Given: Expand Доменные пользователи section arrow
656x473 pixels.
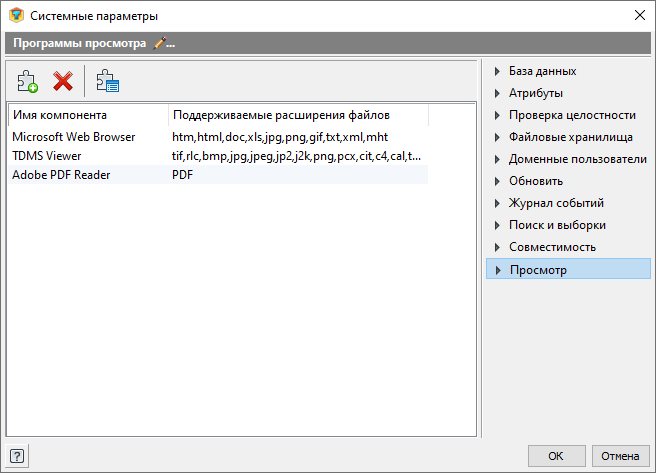Looking at the screenshot, I should 497,159.
